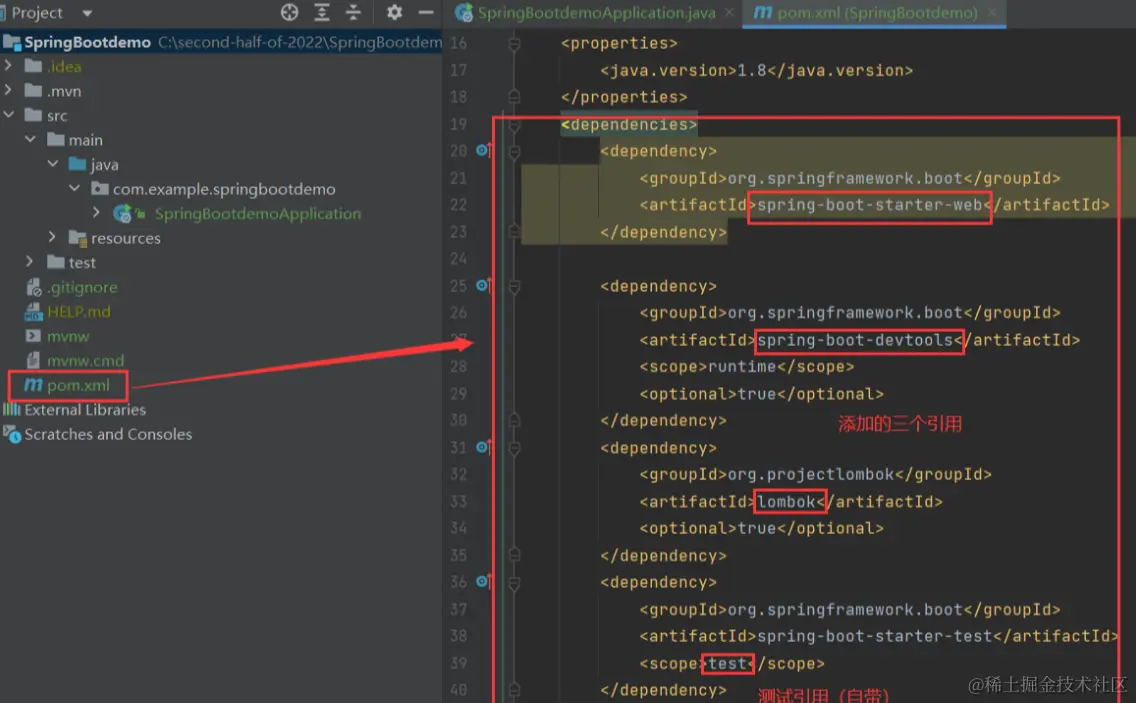Collapse the com.example.springbootdemo package

pos(75,188)
